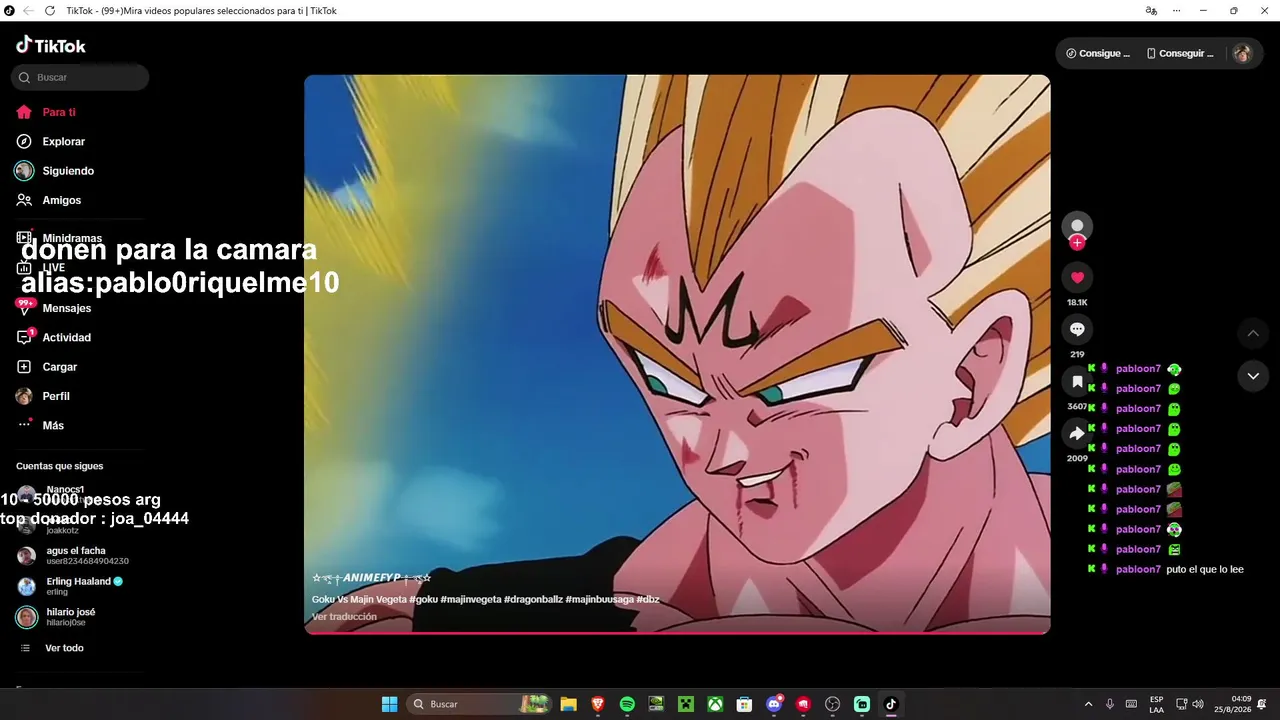1280x720 pixels.
Task: Open the browser translate icon
Action: tap(1151, 11)
